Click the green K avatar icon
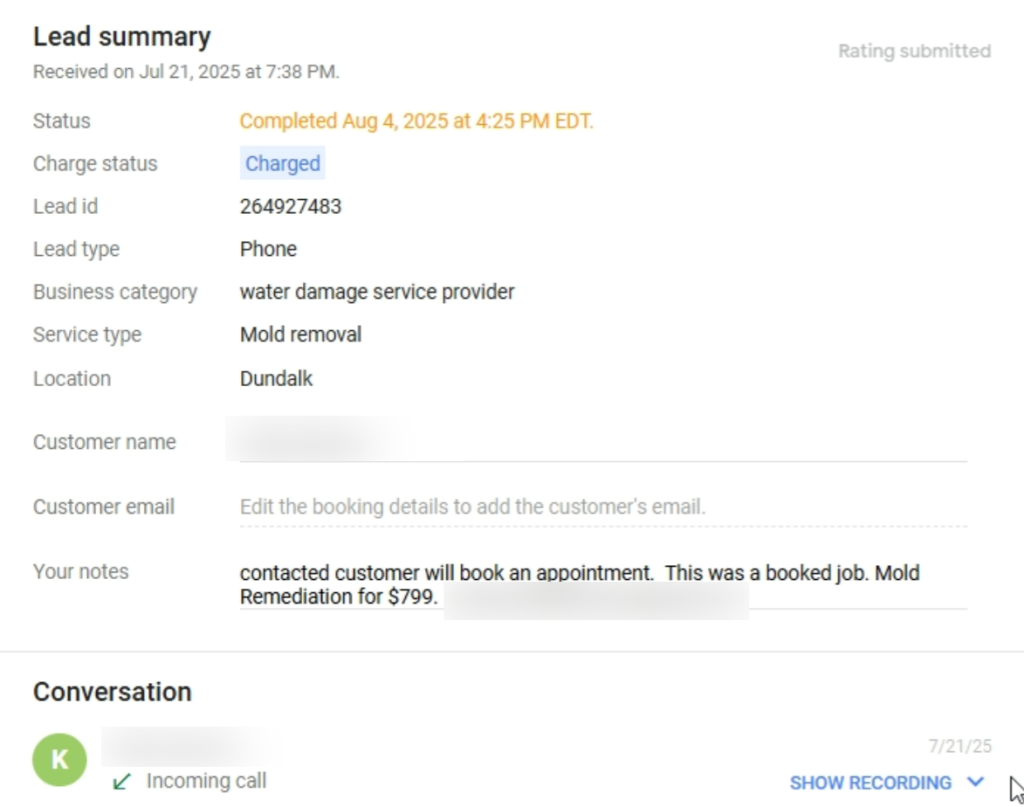Image resolution: width=1024 pixels, height=807 pixels. (x=60, y=759)
